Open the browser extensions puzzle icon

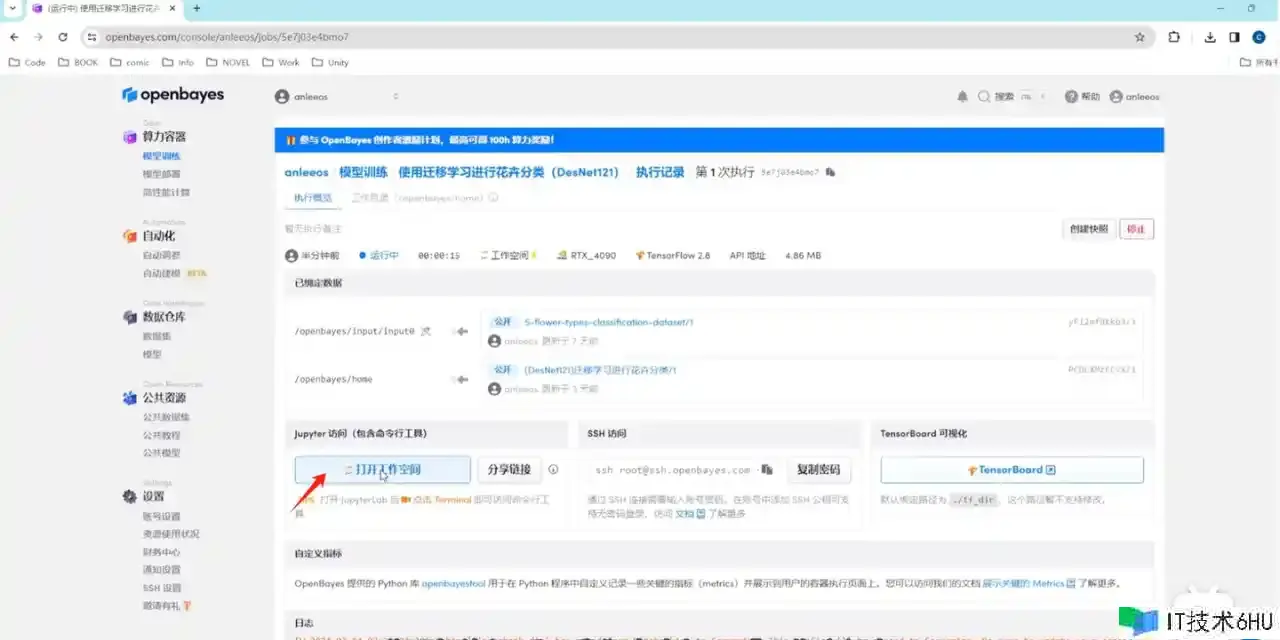click(1174, 37)
